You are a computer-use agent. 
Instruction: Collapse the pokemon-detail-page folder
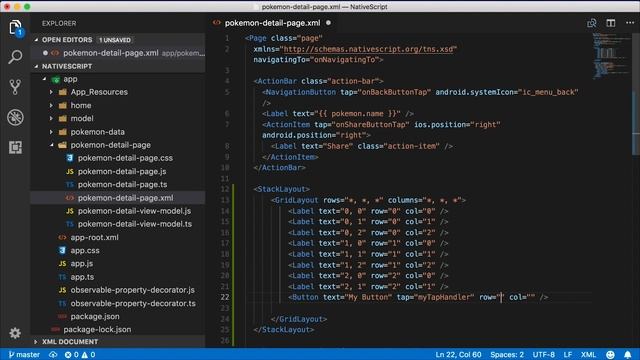51,145
